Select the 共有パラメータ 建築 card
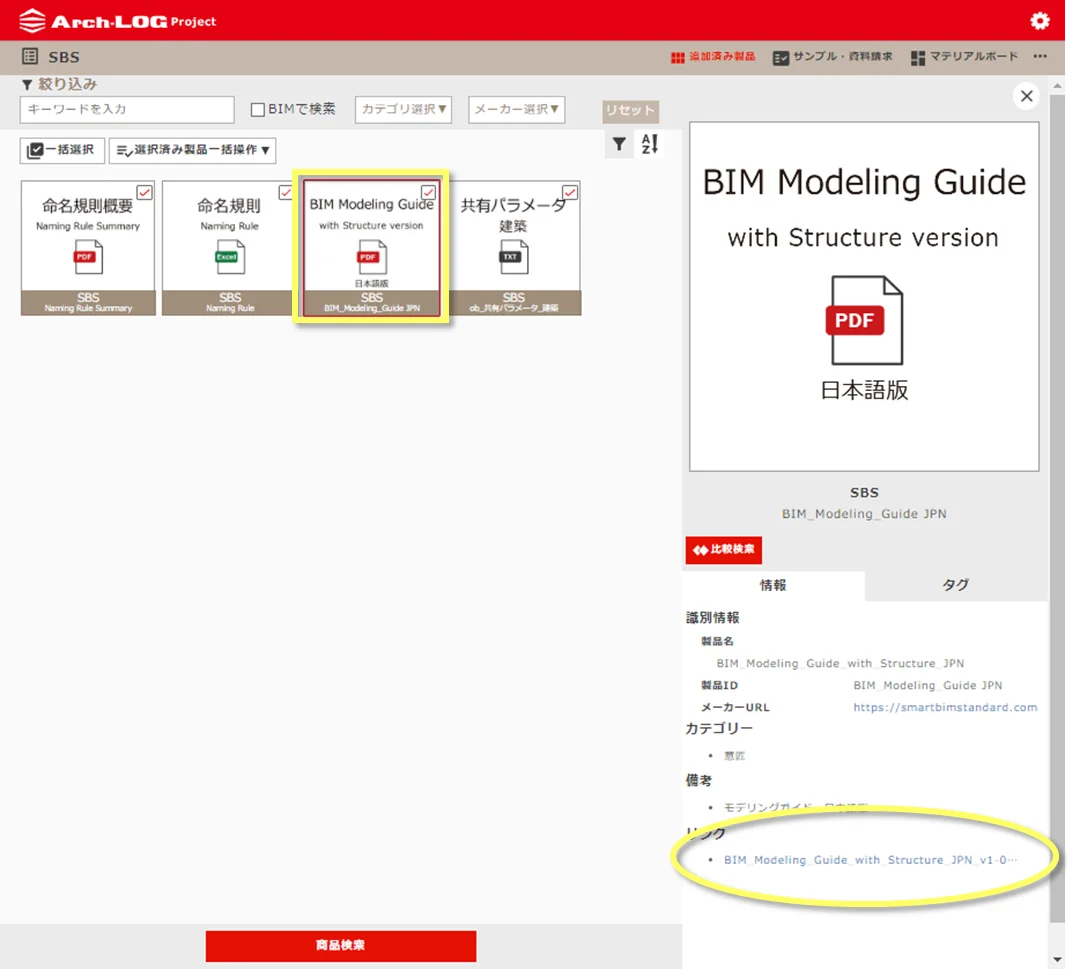Image resolution: width=1072 pixels, height=969 pixels. pos(513,248)
